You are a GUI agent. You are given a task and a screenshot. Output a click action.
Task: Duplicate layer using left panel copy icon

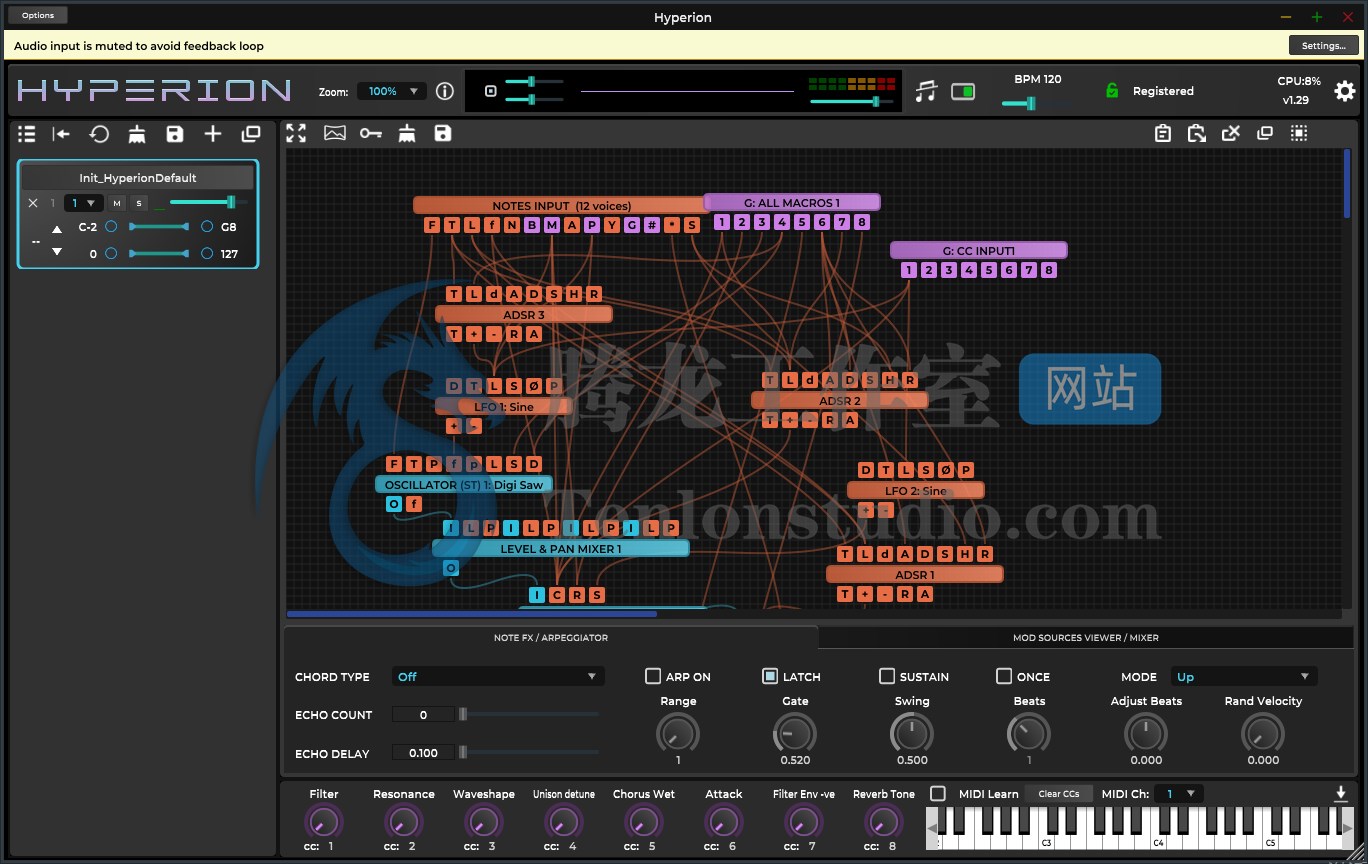click(251, 134)
